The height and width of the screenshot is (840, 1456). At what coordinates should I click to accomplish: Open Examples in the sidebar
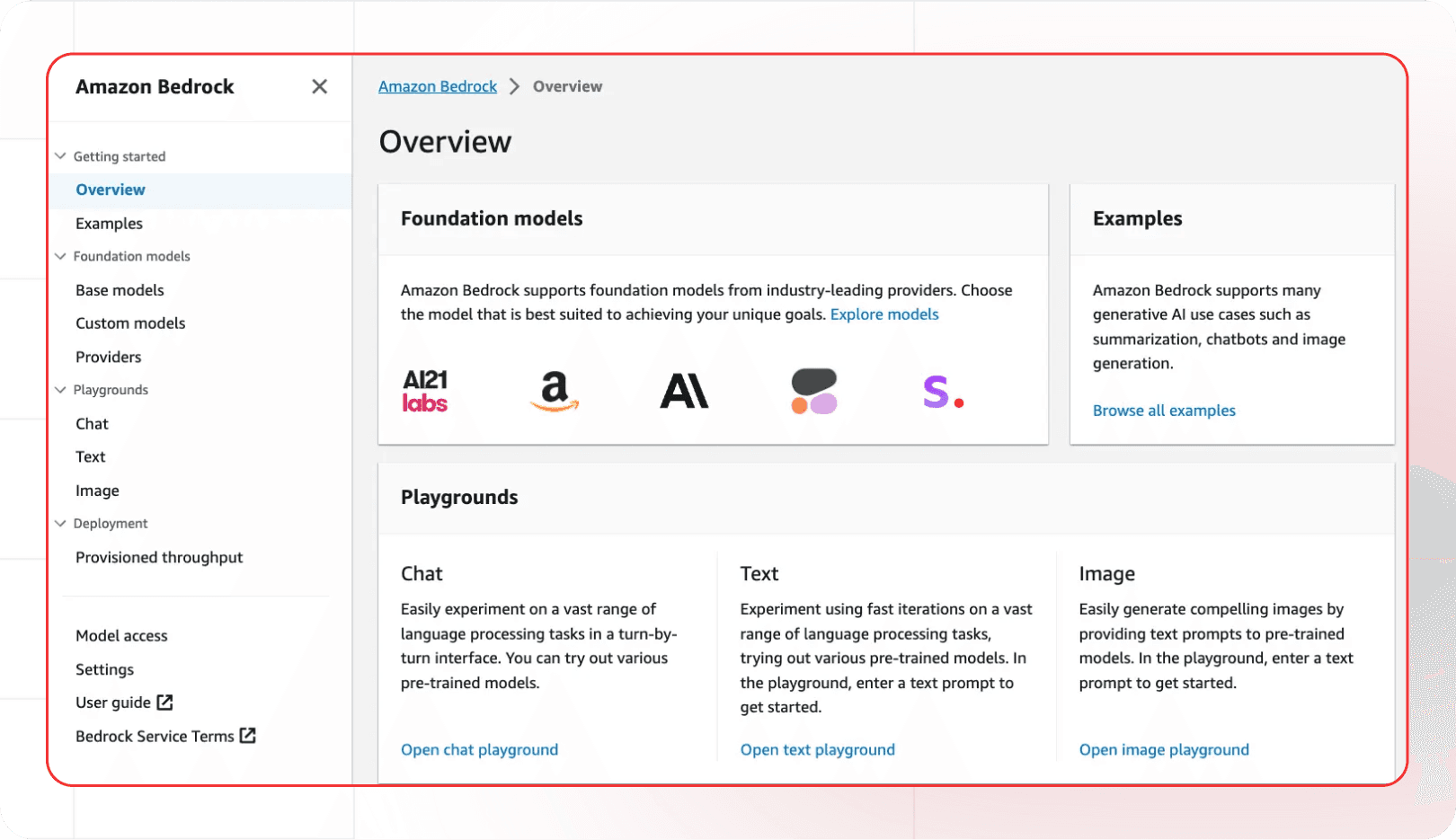[109, 224]
